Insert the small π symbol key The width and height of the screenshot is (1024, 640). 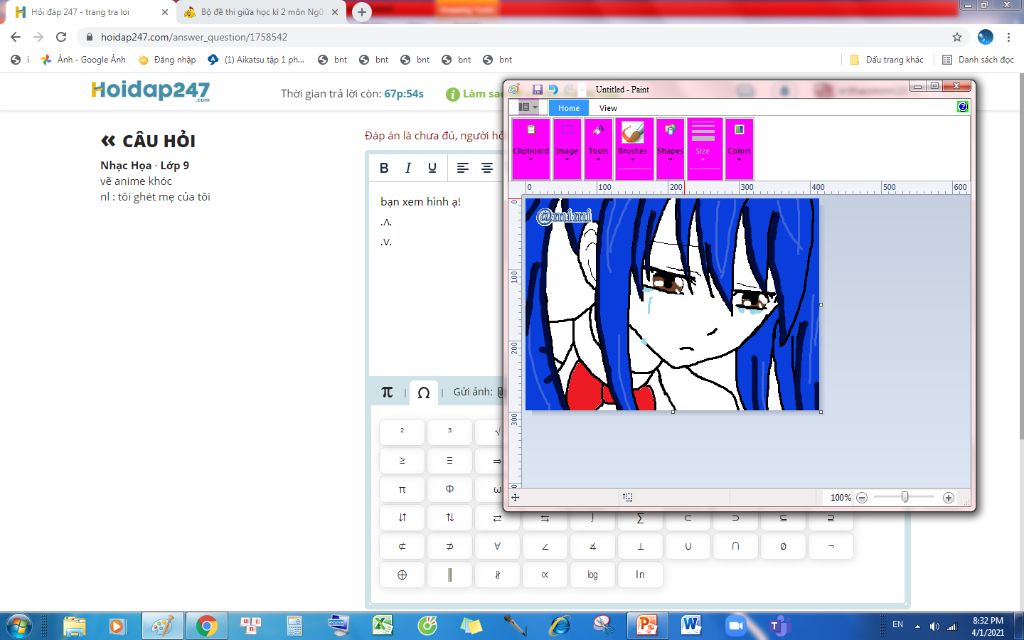pos(402,489)
